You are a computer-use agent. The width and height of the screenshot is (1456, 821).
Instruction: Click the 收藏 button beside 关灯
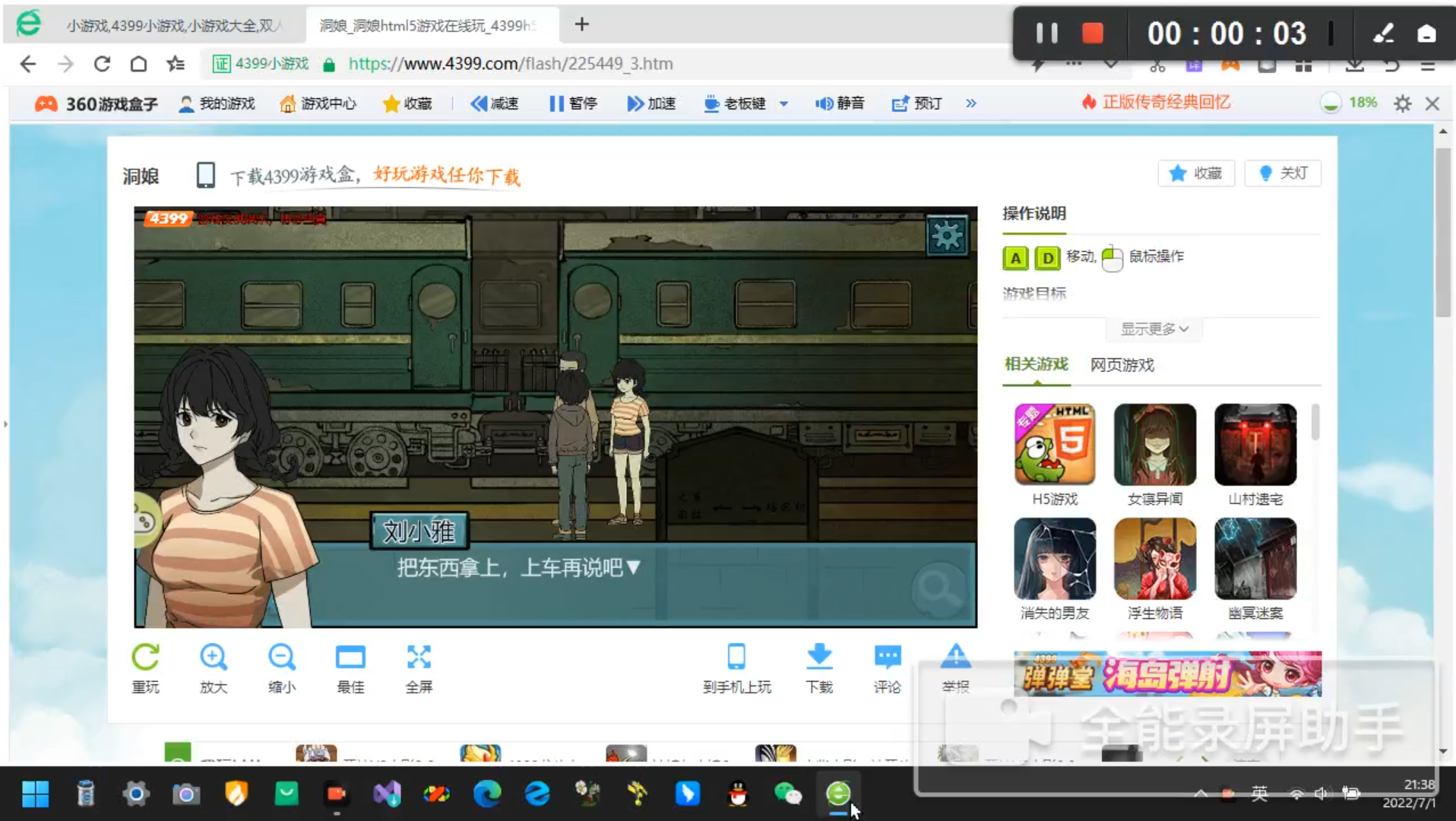click(1196, 173)
